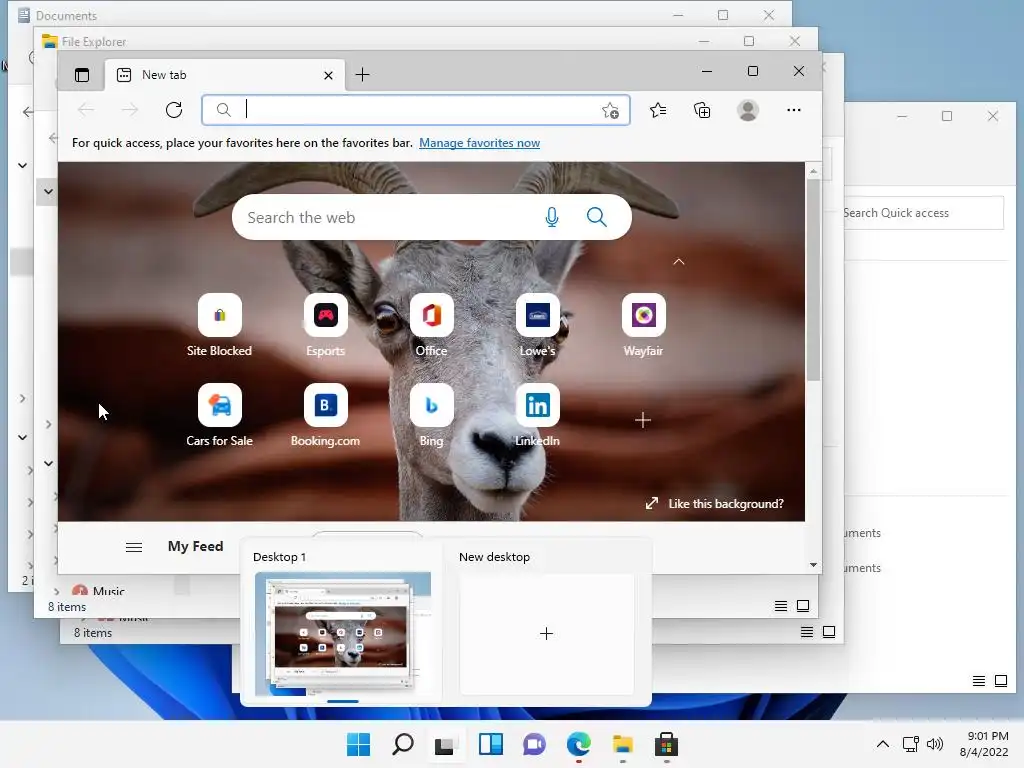Open the profile avatar in Edge

point(748,110)
